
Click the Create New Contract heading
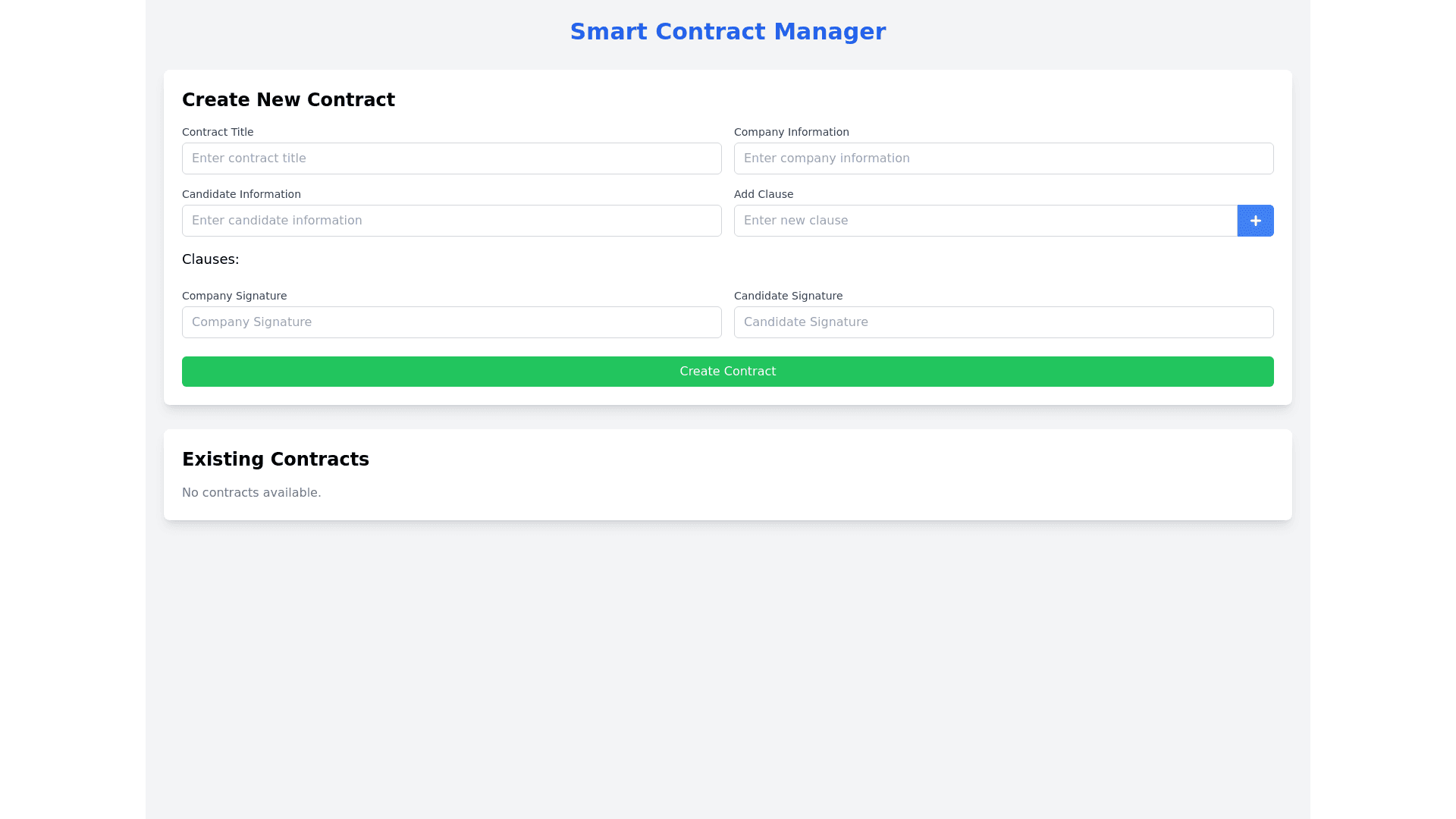tap(288, 100)
